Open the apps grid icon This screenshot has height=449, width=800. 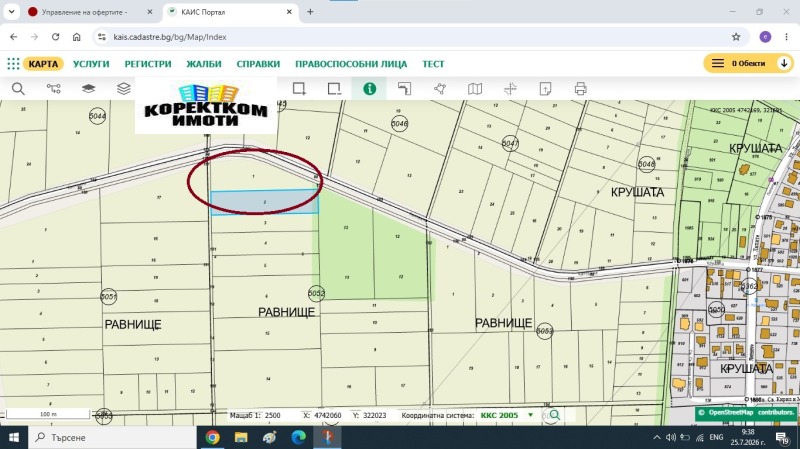(13, 64)
